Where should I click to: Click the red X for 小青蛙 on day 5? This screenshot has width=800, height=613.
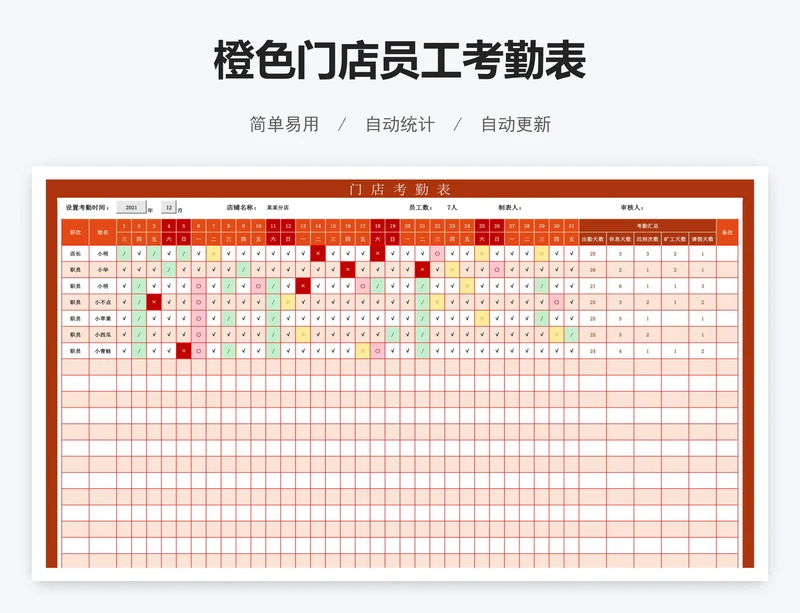[x=184, y=351]
